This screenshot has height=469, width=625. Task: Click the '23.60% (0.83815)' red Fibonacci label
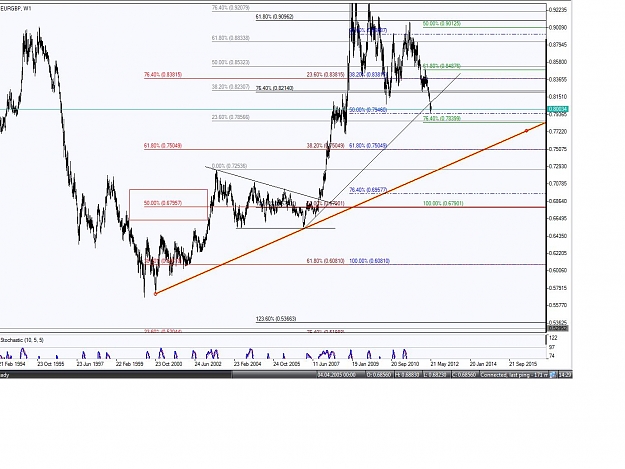click(326, 75)
